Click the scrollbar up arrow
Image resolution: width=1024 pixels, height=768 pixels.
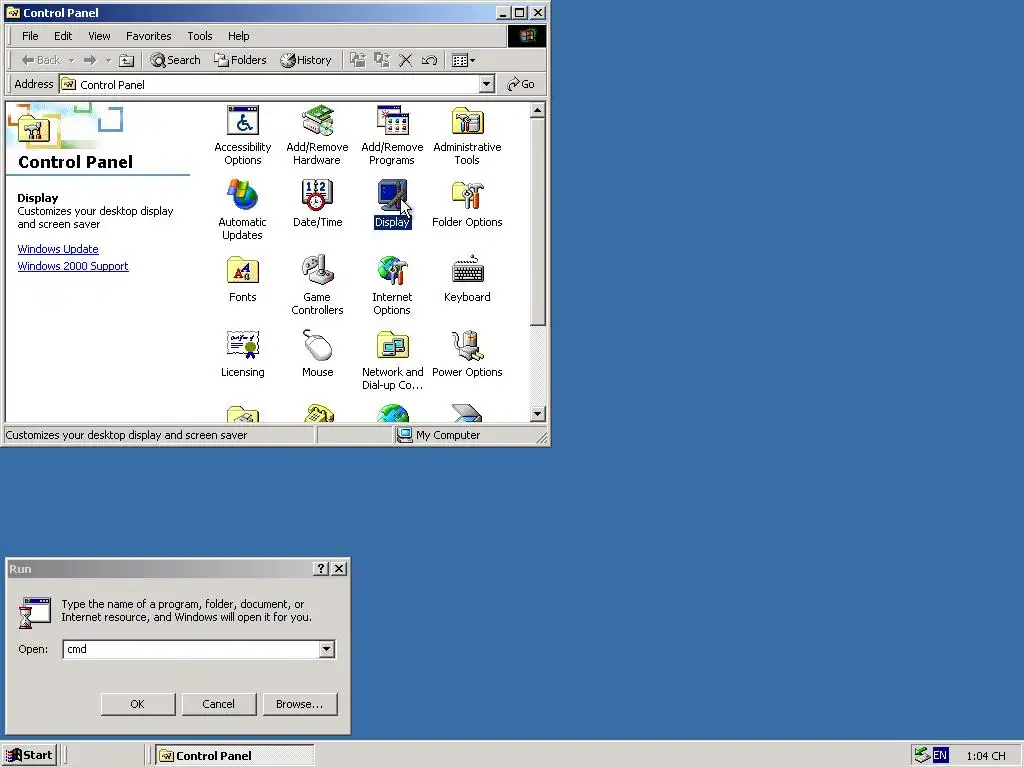coord(537,110)
